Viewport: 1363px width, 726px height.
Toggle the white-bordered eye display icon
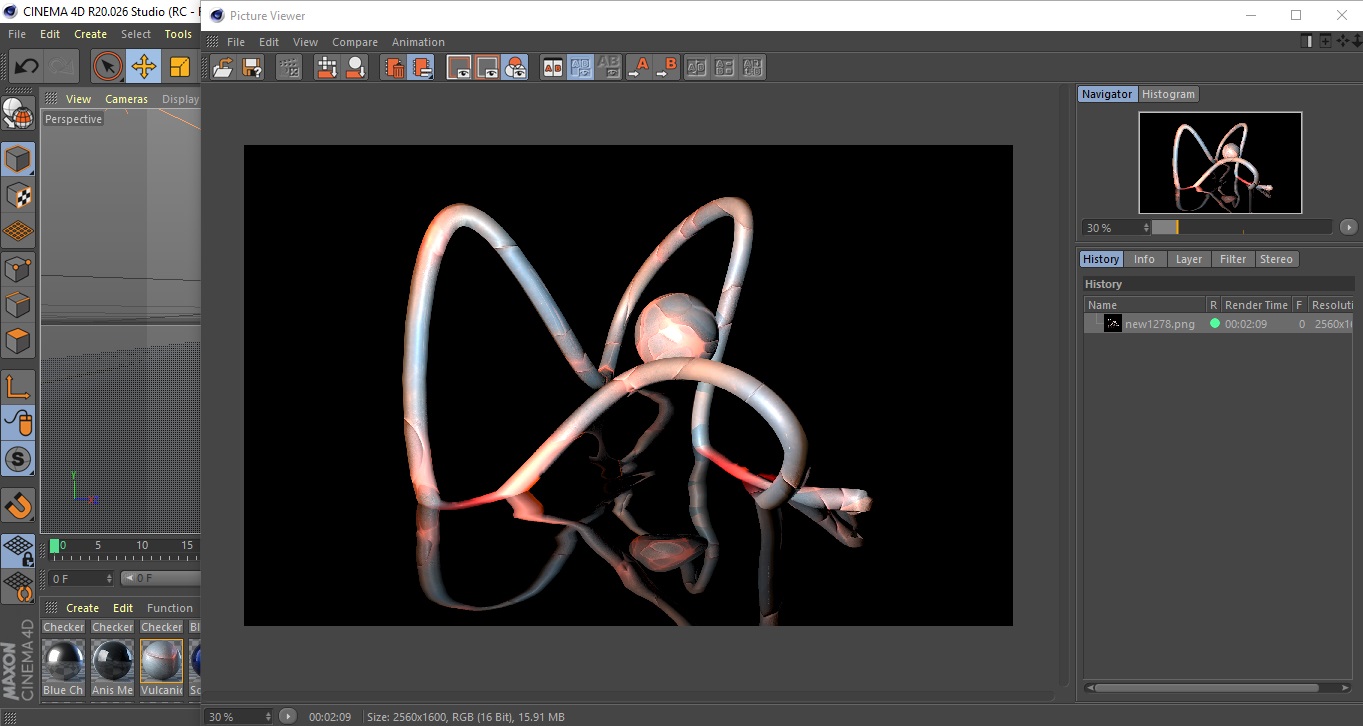coord(459,67)
